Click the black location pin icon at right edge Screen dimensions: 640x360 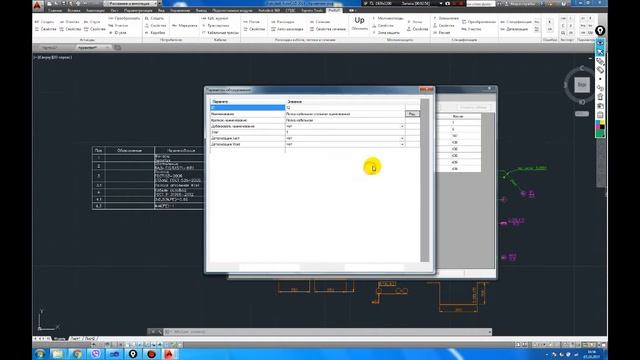click(x=600, y=31)
